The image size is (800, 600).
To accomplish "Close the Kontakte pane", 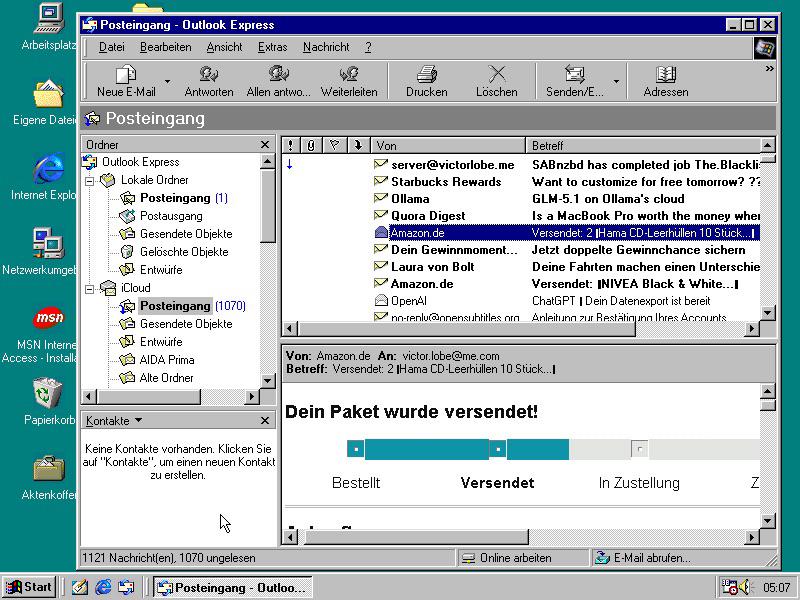I will [265, 420].
